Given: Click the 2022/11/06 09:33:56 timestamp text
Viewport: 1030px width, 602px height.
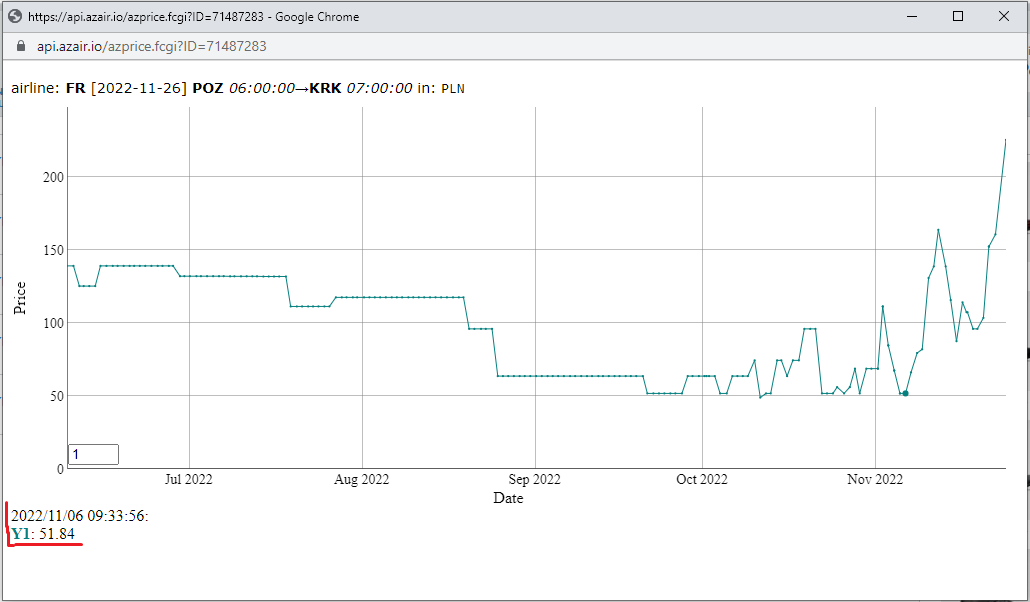Looking at the screenshot, I should tap(79, 516).
